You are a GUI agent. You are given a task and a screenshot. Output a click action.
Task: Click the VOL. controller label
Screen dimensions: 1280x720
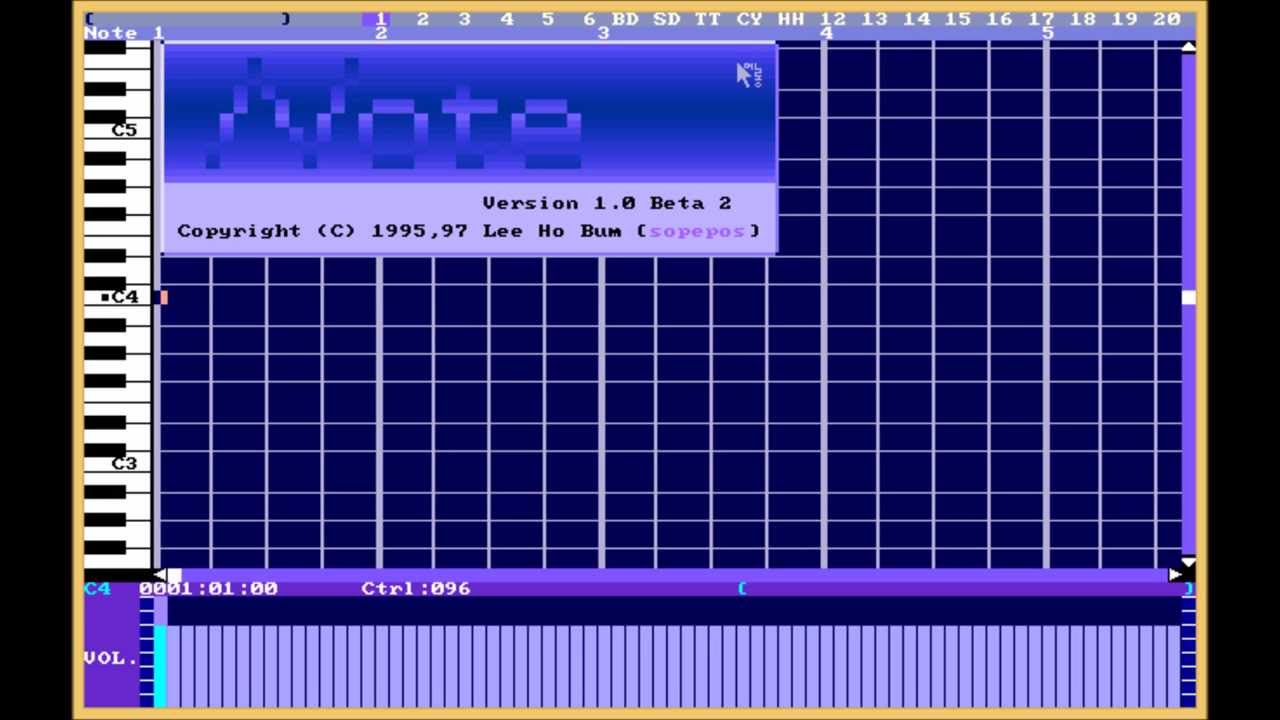coord(110,658)
